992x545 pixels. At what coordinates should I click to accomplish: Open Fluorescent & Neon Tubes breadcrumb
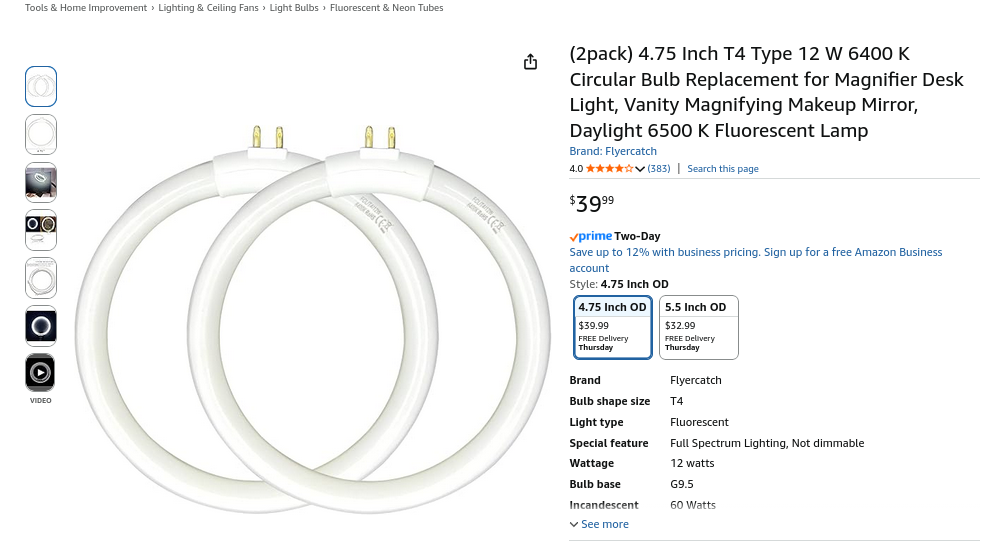386,8
